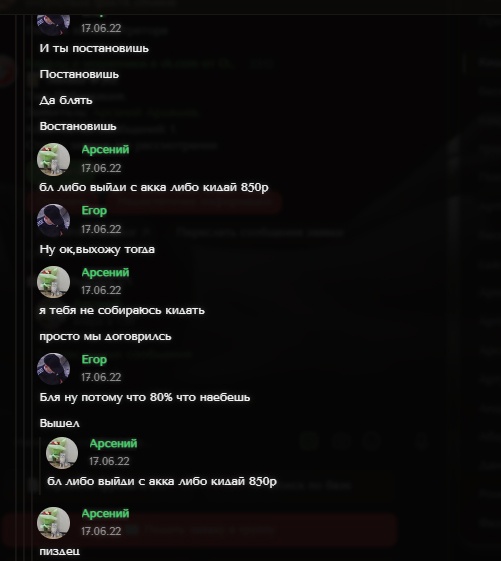Click Арсений's avatar on the bottom-most message
This screenshot has width=501, height=561.
53,523
